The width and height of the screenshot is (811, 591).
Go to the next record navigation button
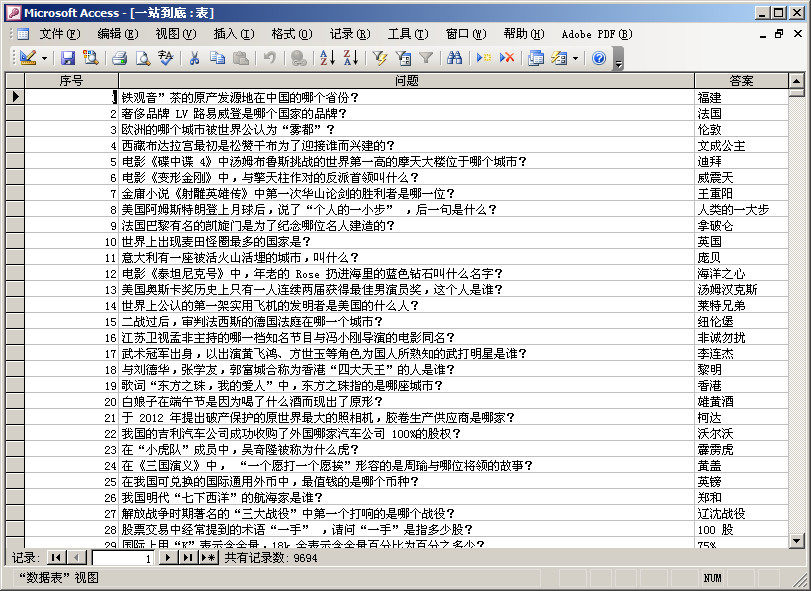(168, 557)
